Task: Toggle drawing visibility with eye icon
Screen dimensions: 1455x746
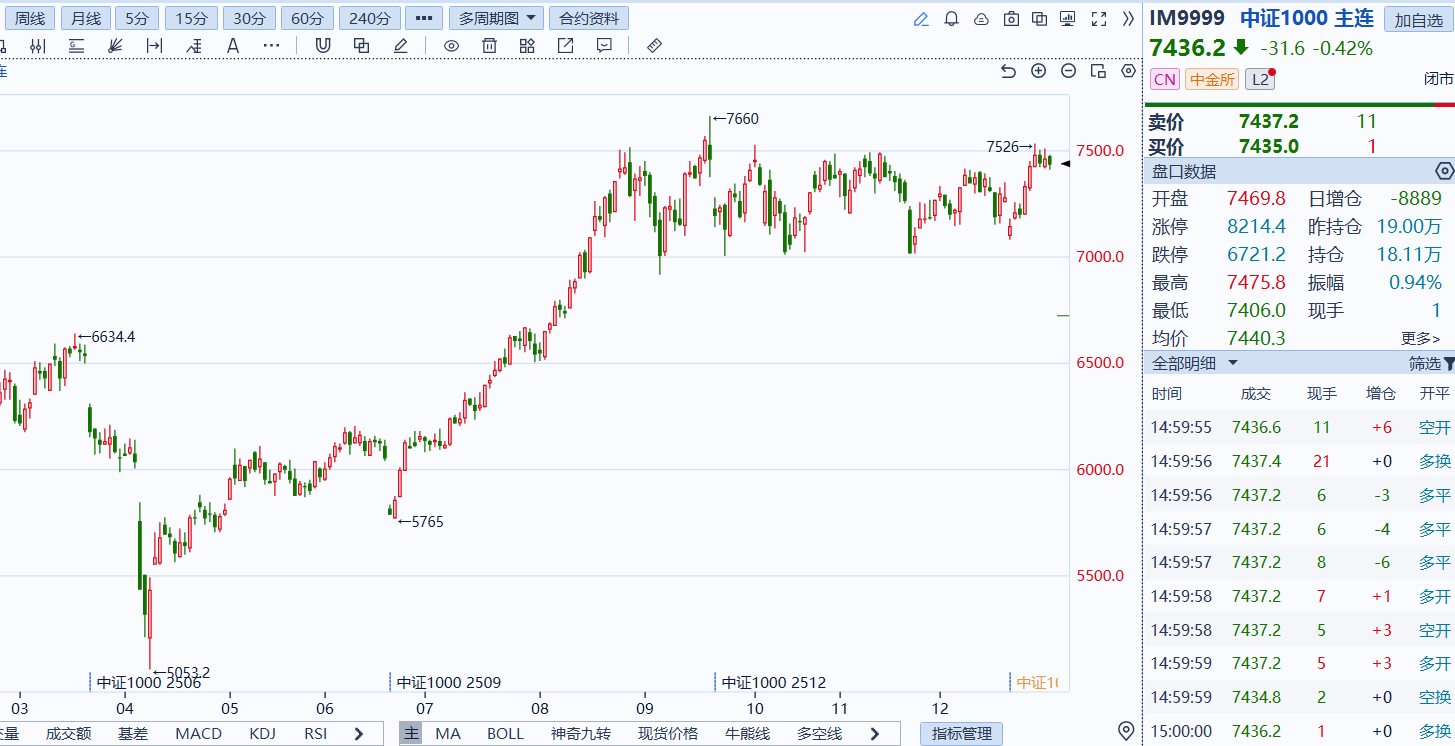Action: (451, 45)
